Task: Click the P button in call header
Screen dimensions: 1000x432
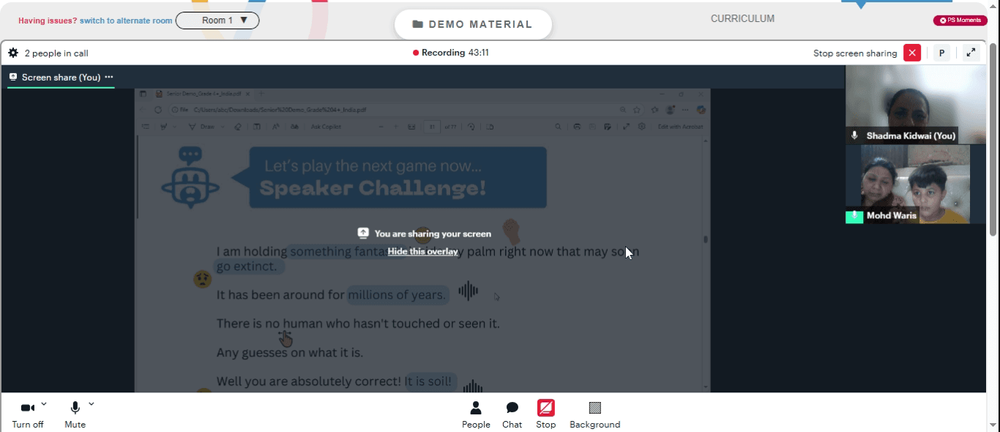Action: tap(941, 53)
